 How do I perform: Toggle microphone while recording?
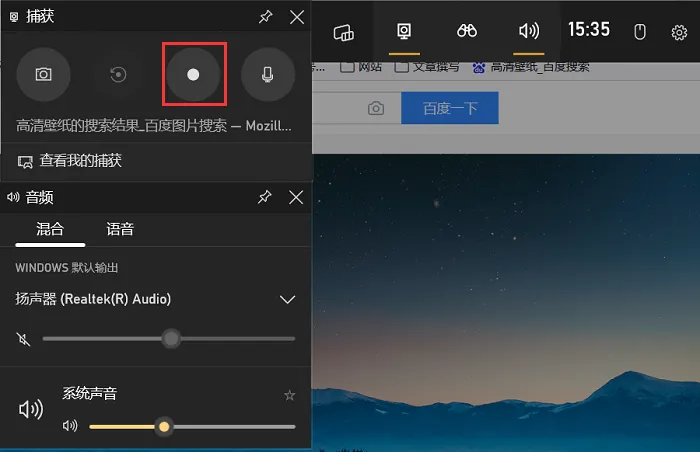point(268,74)
